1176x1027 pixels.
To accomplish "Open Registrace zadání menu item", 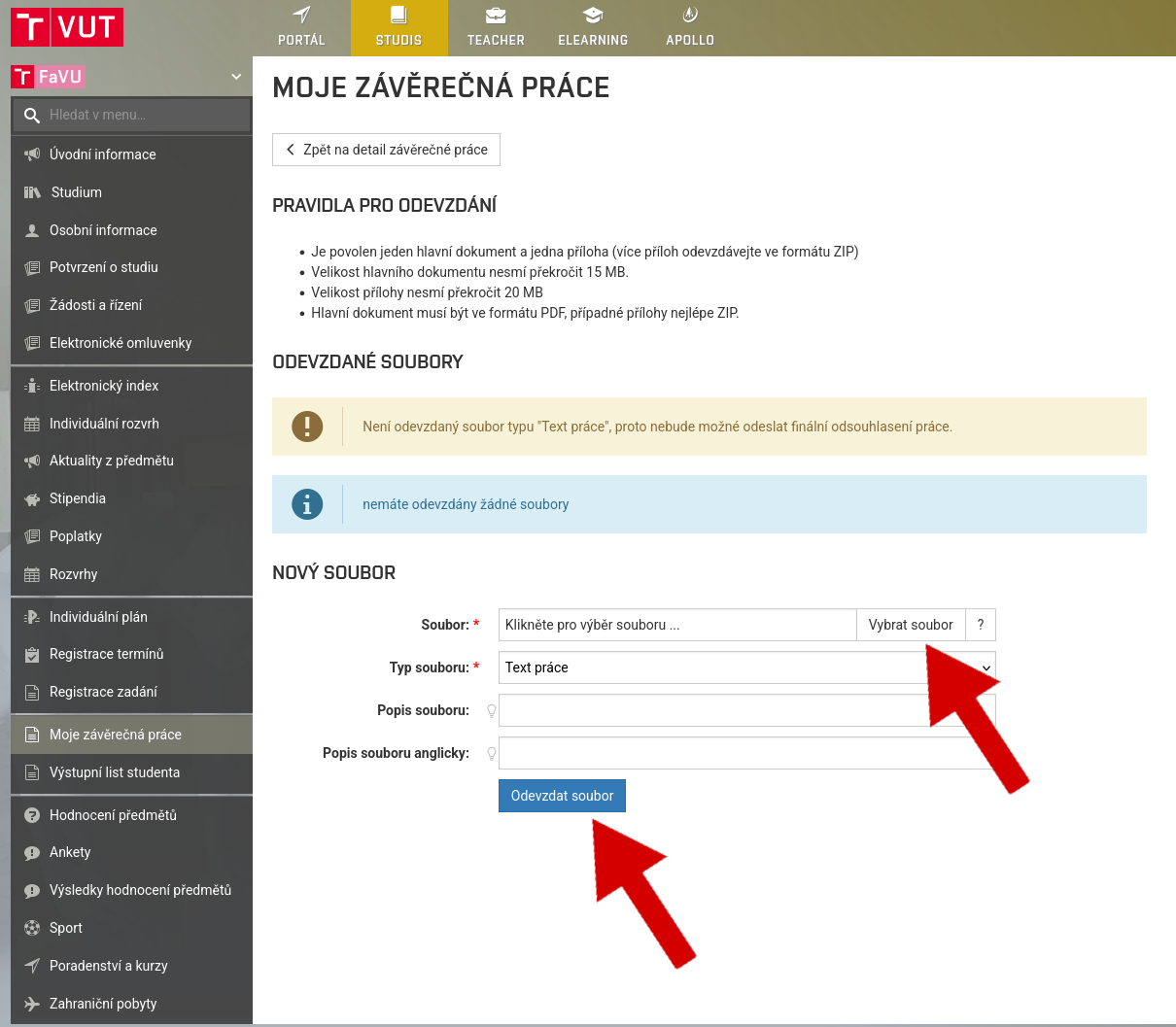I will tap(131, 692).
